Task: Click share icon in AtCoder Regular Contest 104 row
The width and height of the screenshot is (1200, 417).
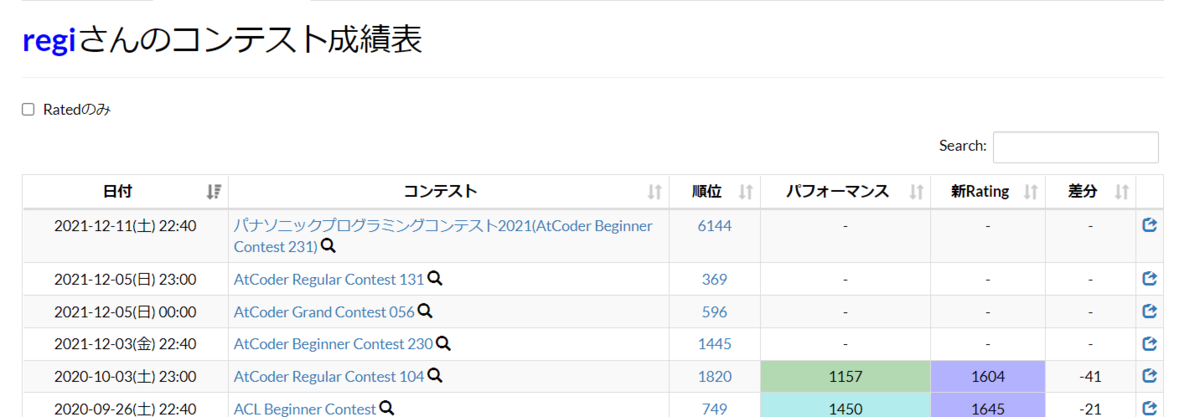Action: pos(1149,376)
